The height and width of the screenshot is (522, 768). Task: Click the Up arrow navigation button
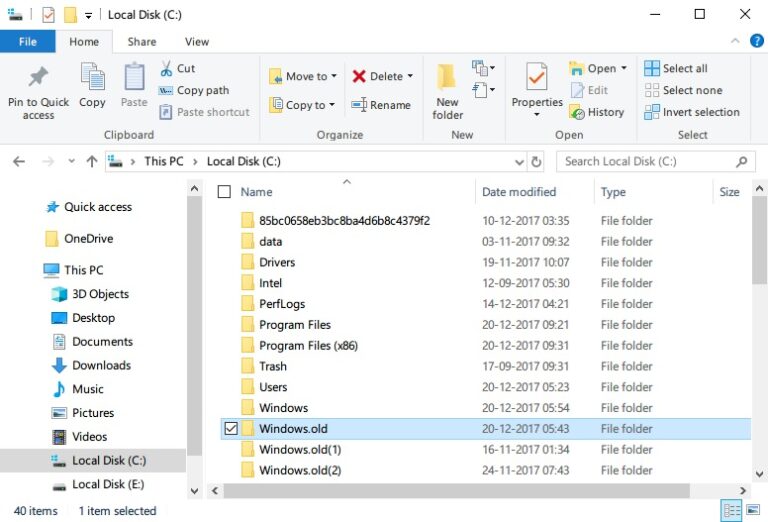[92, 161]
